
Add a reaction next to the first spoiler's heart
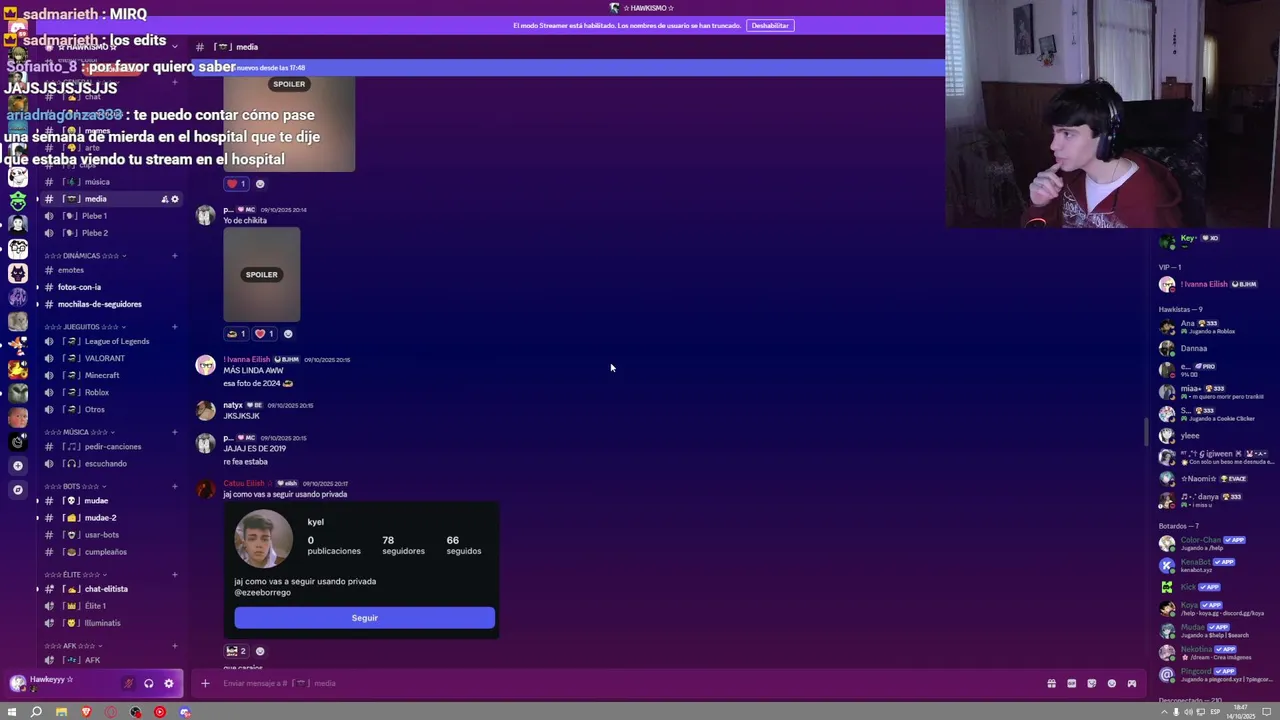click(x=260, y=184)
